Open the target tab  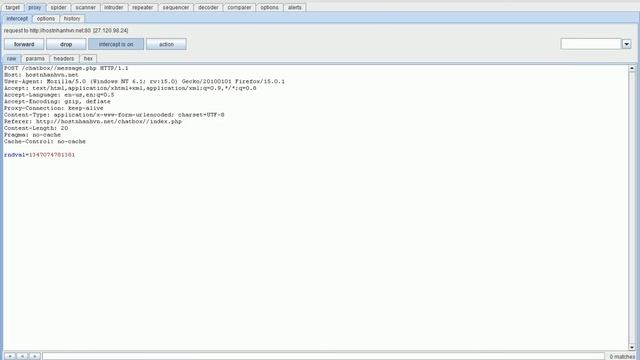(x=13, y=7)
